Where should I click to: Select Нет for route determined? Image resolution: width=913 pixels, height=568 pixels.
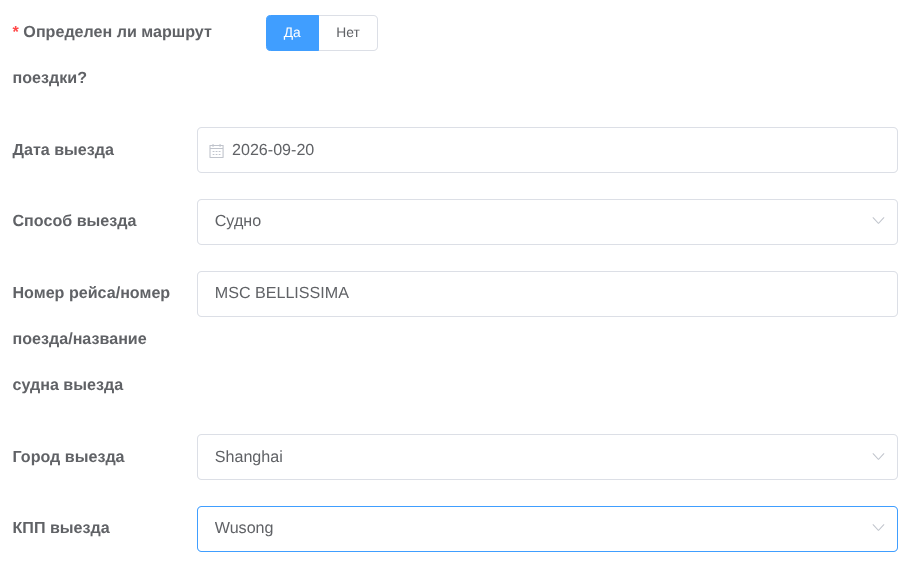pyautogui.click(x=348, y=33)
